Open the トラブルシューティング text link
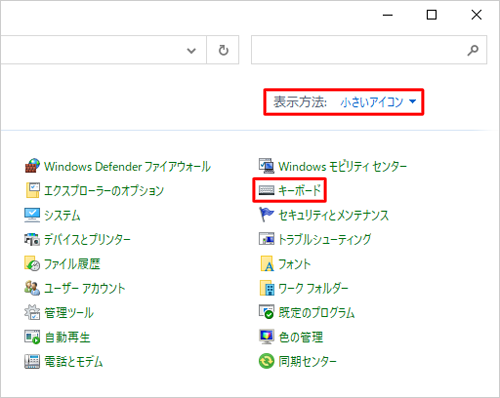The width and height of the screenshot is (500, 398). tap(325, 239)
